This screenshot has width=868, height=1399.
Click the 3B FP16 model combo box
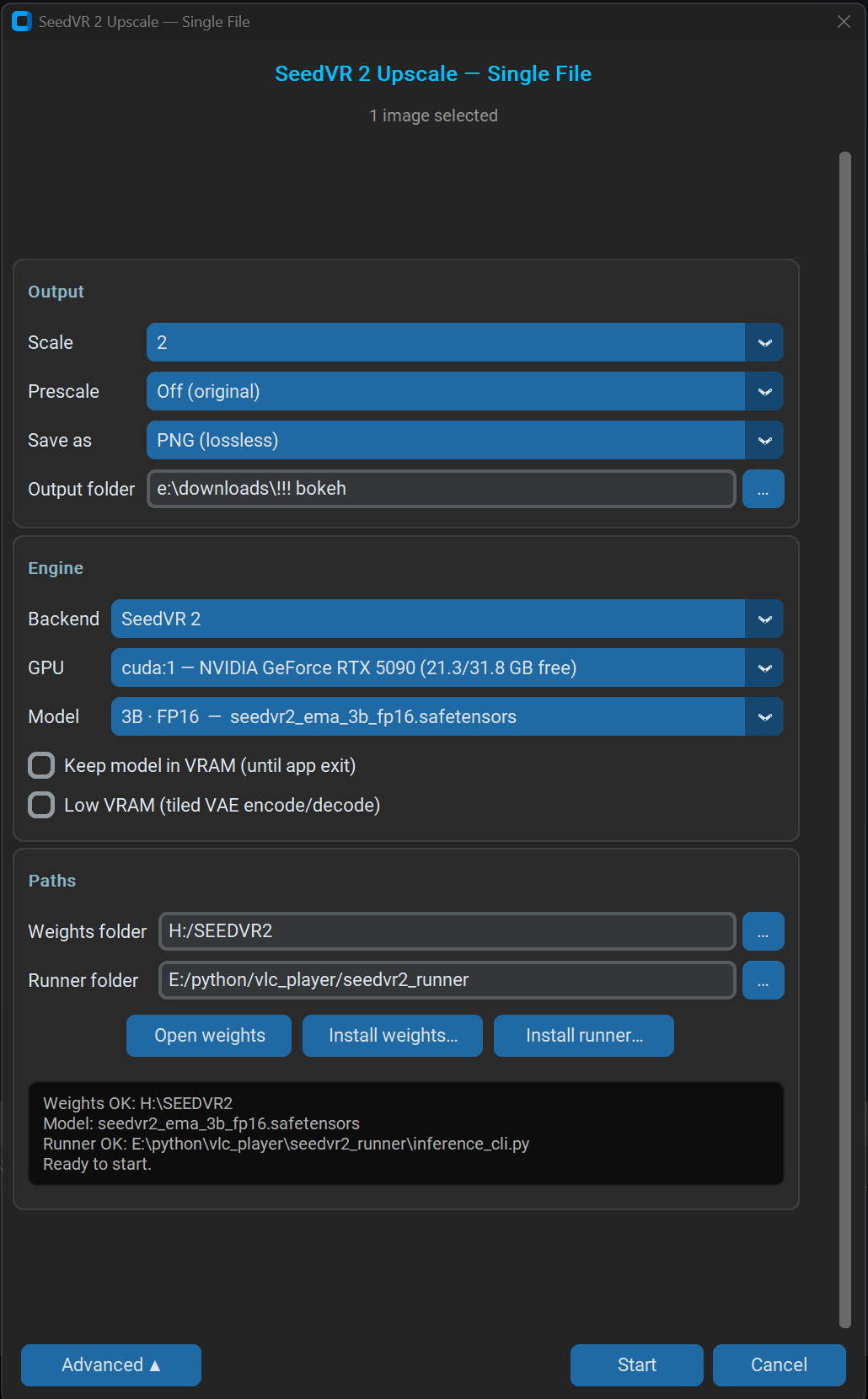447,717
